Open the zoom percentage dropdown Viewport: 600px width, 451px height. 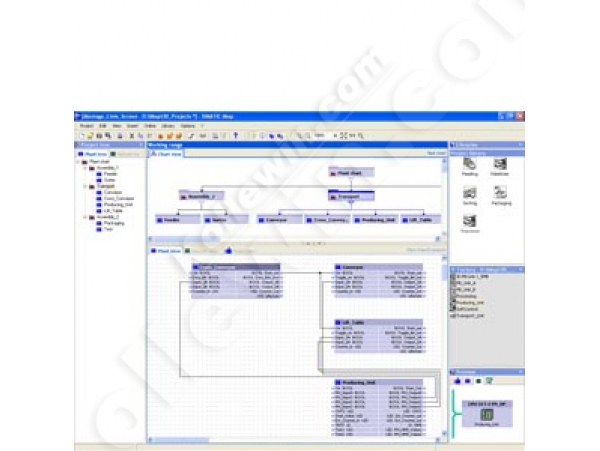coord(334,135)
